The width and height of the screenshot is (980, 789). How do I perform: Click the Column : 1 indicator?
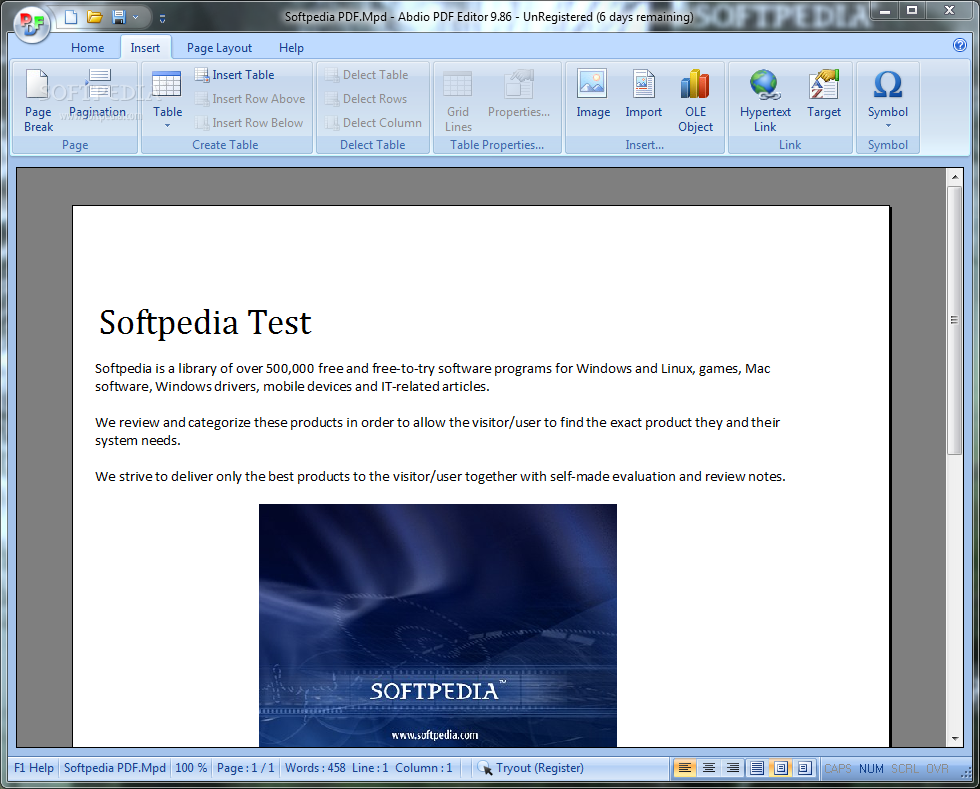(x=424, y=768)
